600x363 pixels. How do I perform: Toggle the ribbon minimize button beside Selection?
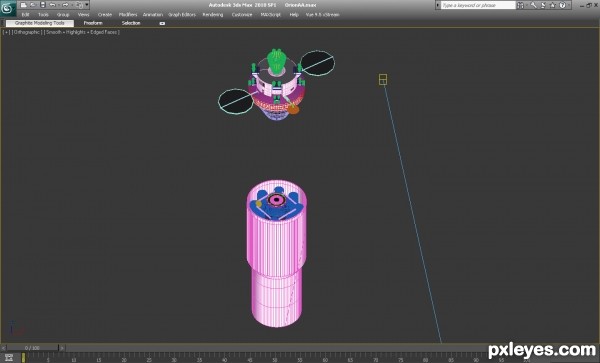tap(162, 23)
